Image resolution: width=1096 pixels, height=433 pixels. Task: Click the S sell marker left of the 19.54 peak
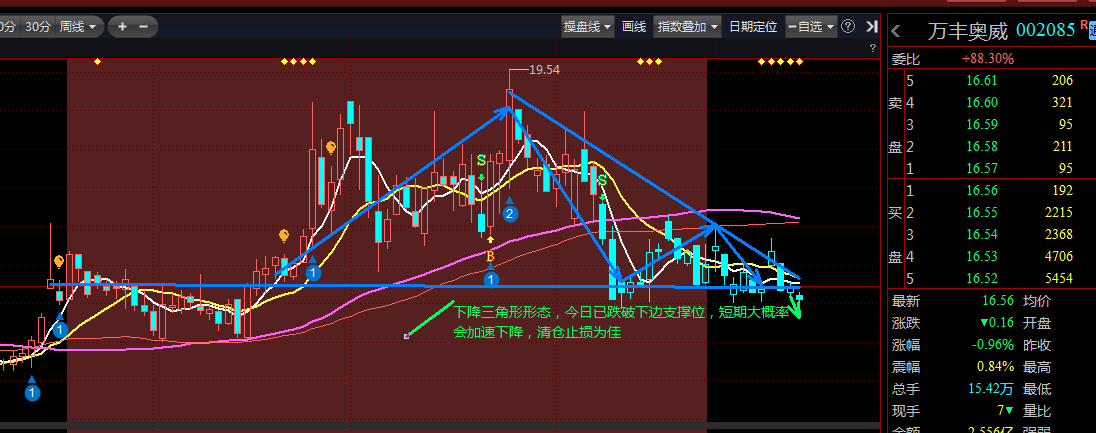tap(481, 160)
